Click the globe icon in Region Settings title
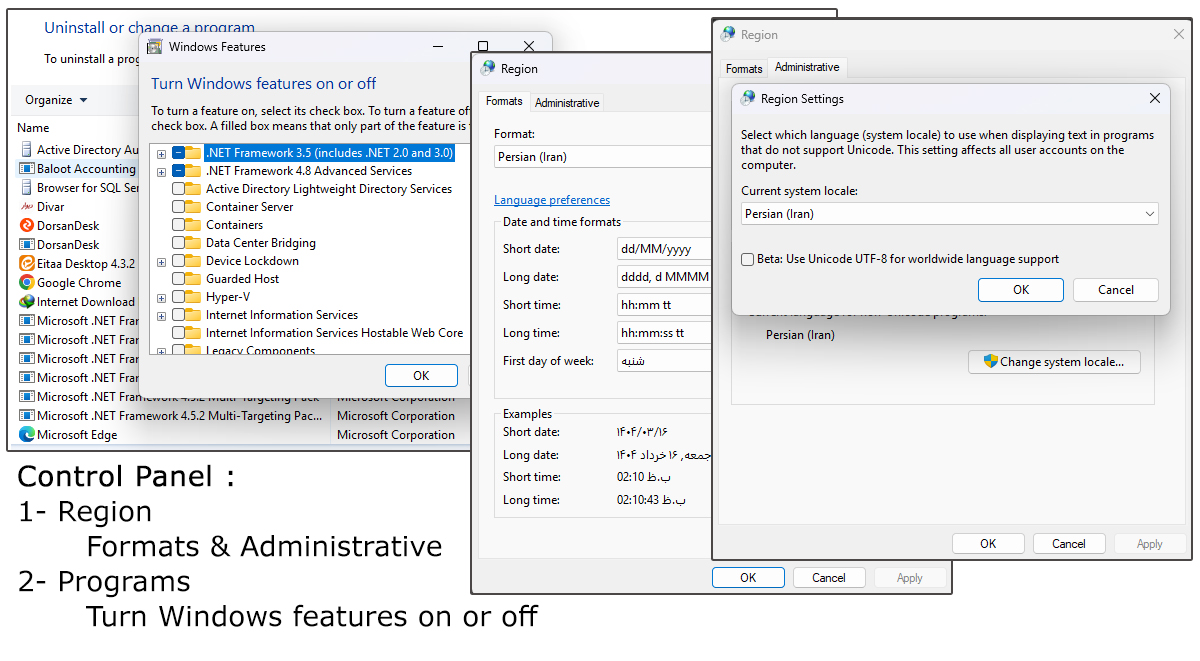Image resolution: width=1200 pixels, height=661 pixels. (x=747, y=99)
